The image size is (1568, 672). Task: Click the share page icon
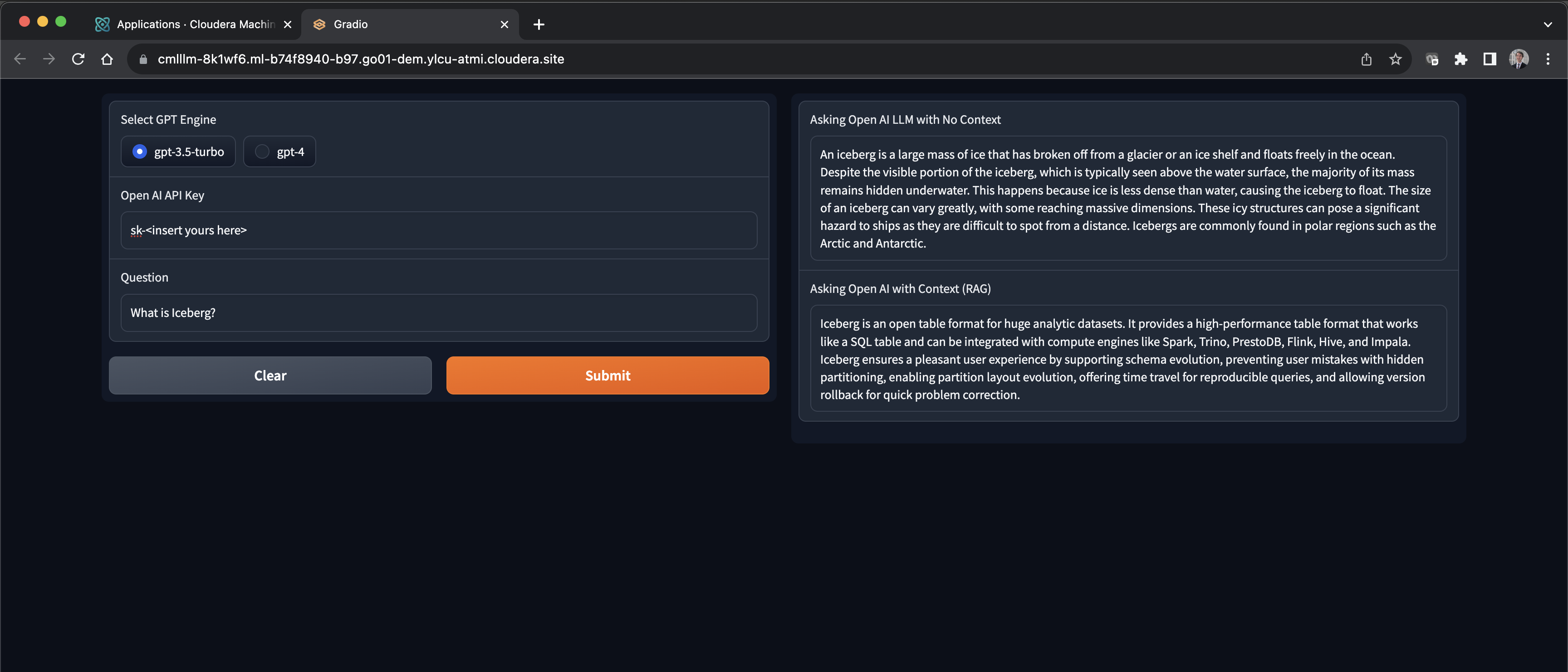(x=1367, y=59)
